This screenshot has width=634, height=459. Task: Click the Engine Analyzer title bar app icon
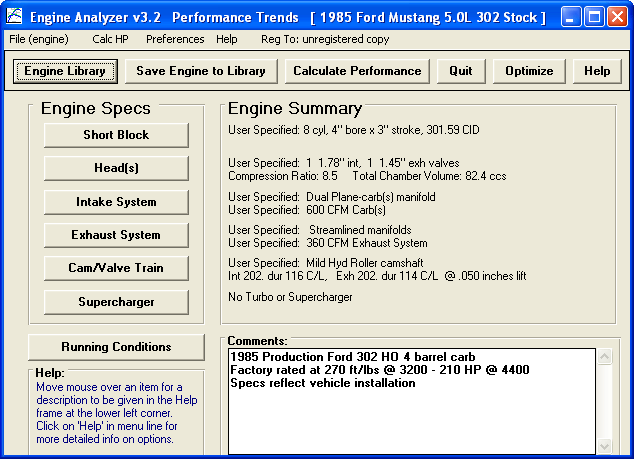(14, 17)
